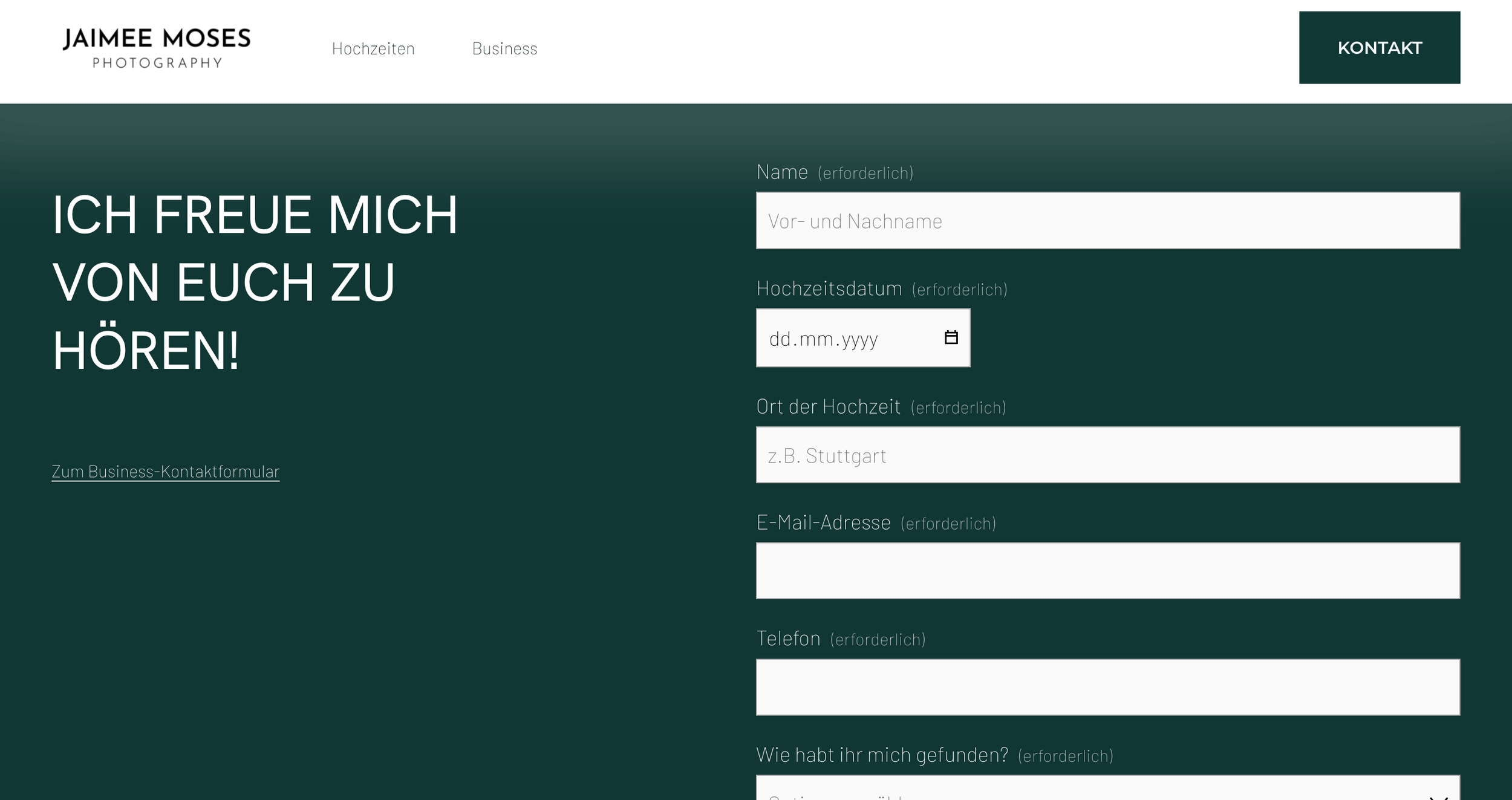The height and width of the screenshot is (800, 1512).
Task: Select the dd day segment of Hochzeitsdatum
Action: [x=780, y=339]
